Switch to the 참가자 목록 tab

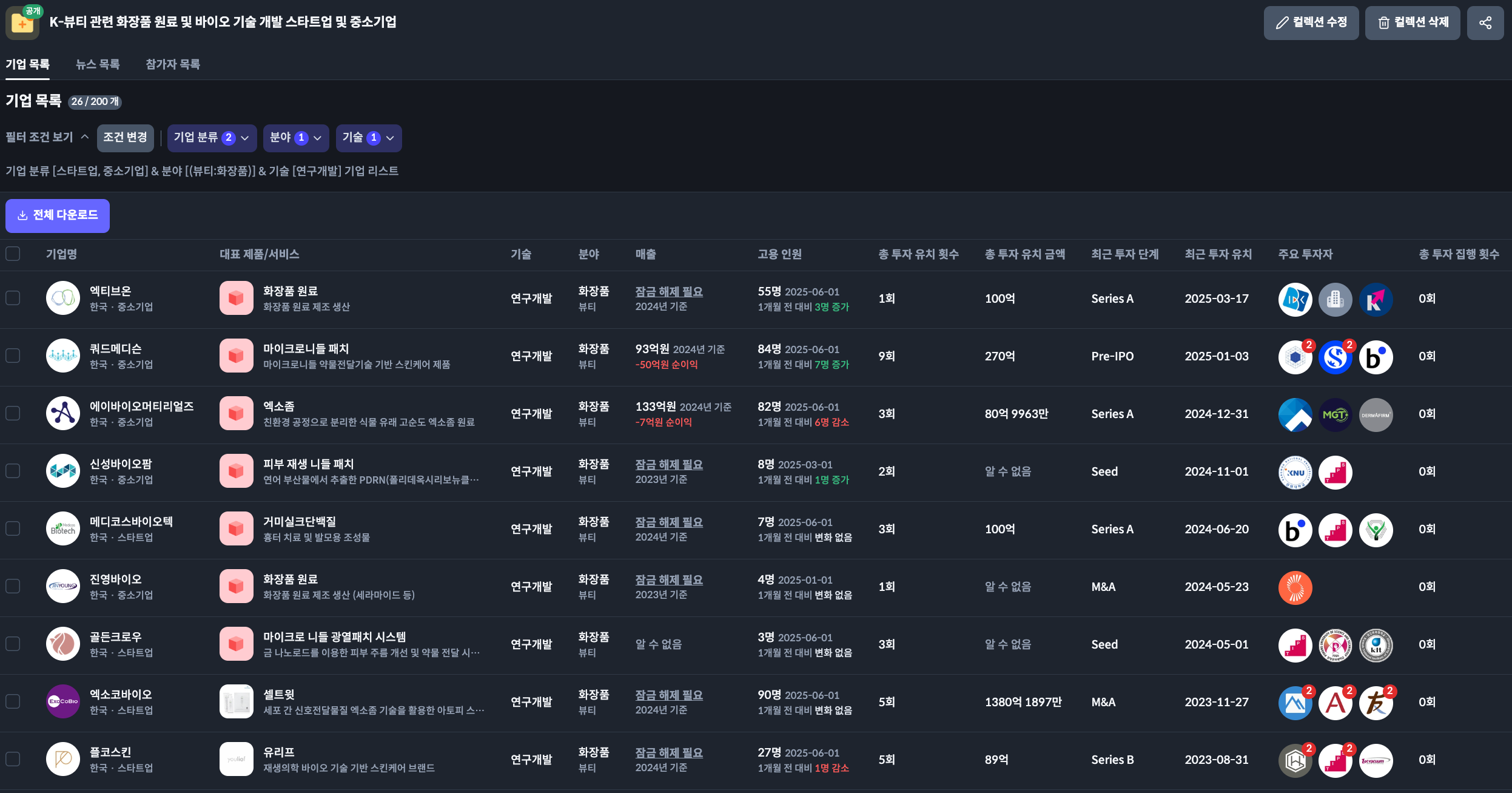coord(173,64)
